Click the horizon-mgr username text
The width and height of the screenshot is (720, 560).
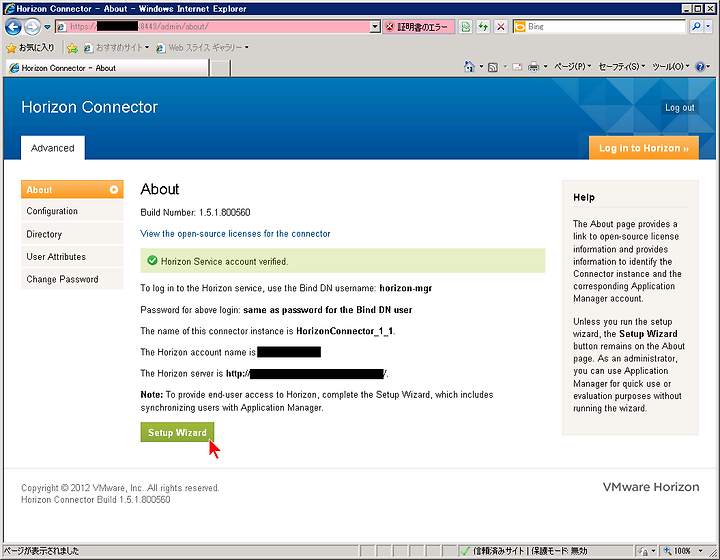click(405, 288)
